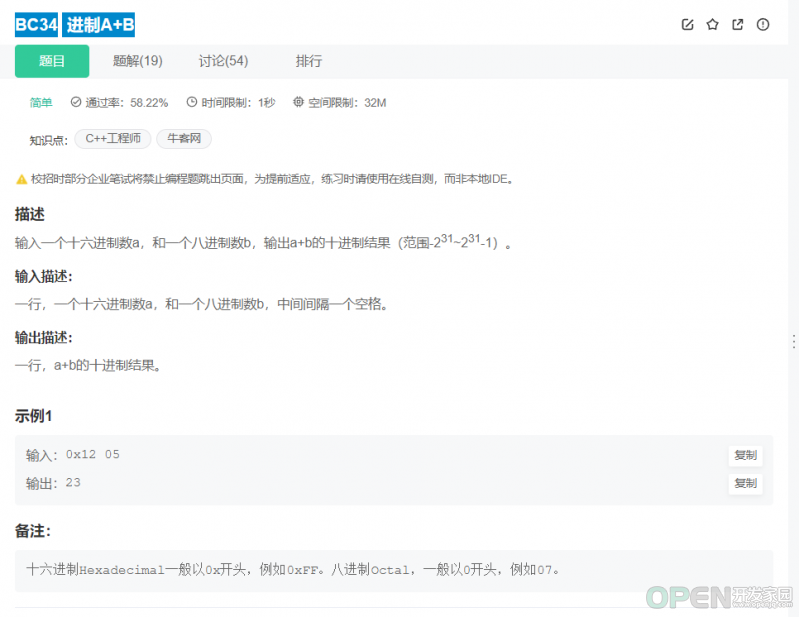Click the 简单 difficulty label

[41, 102]
